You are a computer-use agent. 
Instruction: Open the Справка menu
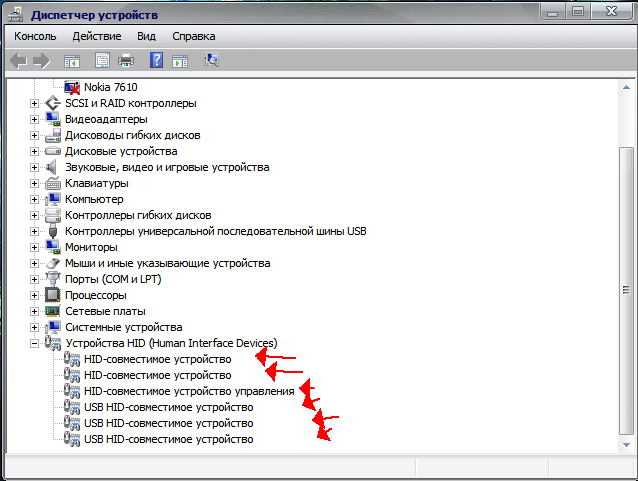(x=194, y=36)
